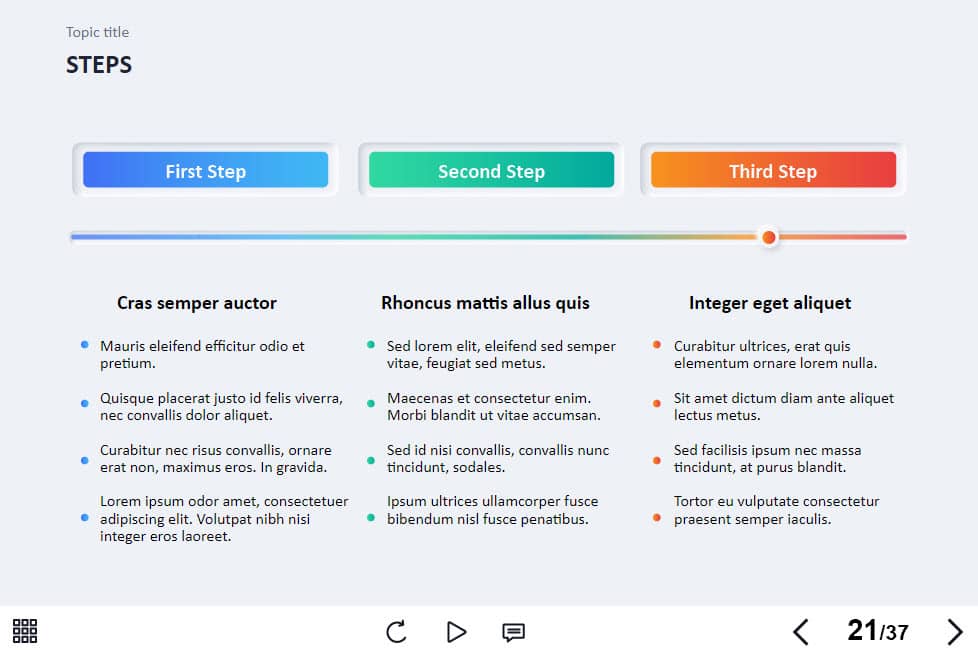Click the Topic title label

coord(97,32)
